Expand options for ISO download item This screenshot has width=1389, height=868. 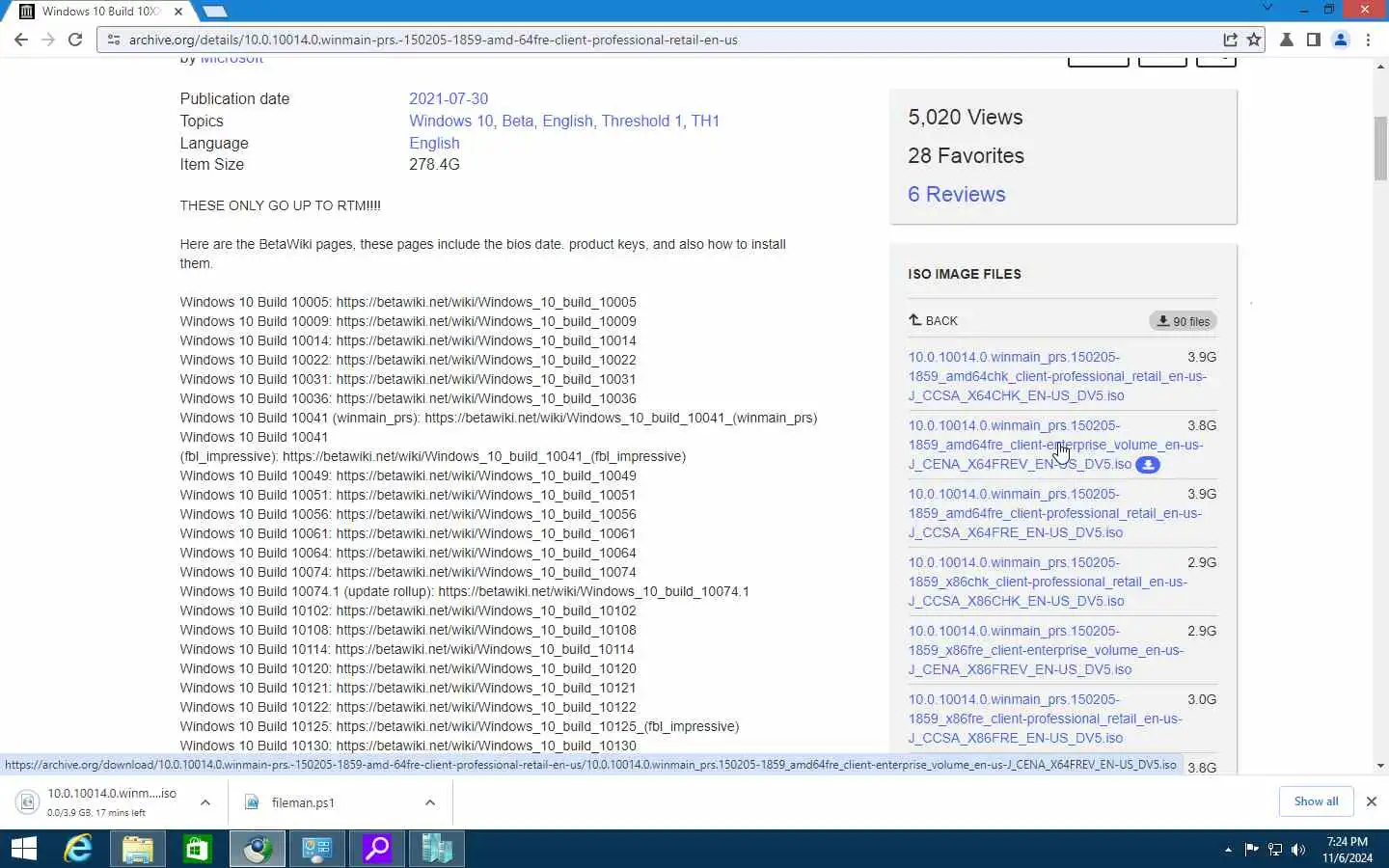coord(205,801)
